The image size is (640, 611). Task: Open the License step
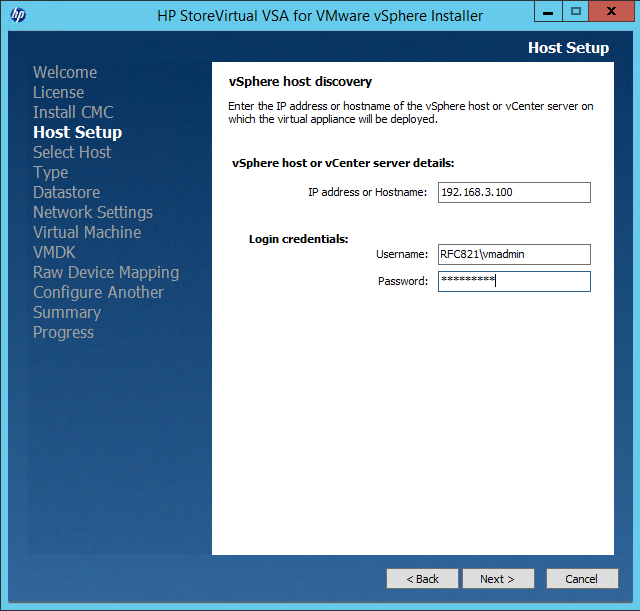pyautogui.click(x=58, y=93)
